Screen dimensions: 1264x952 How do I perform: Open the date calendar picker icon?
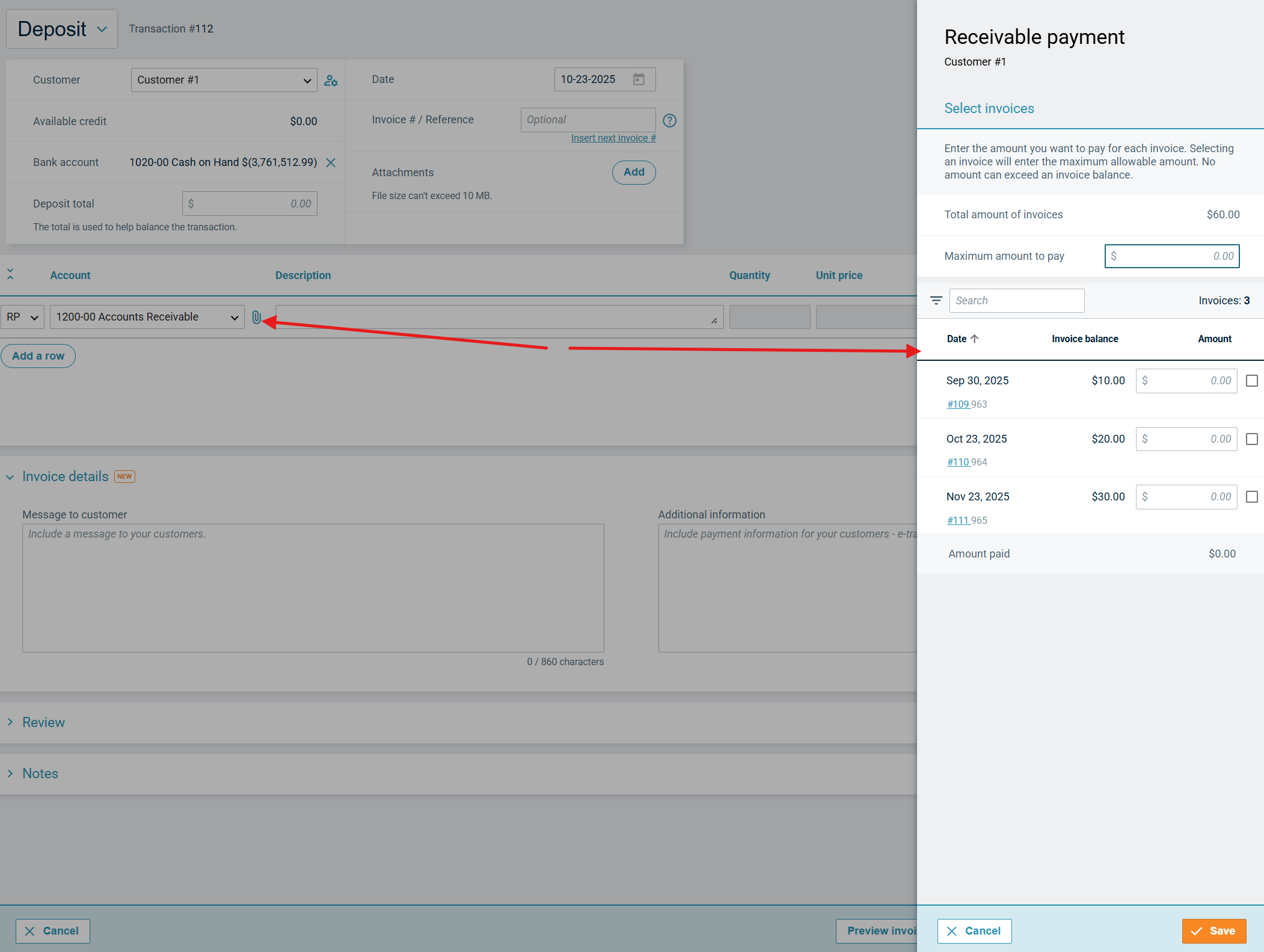click(639, 79)
